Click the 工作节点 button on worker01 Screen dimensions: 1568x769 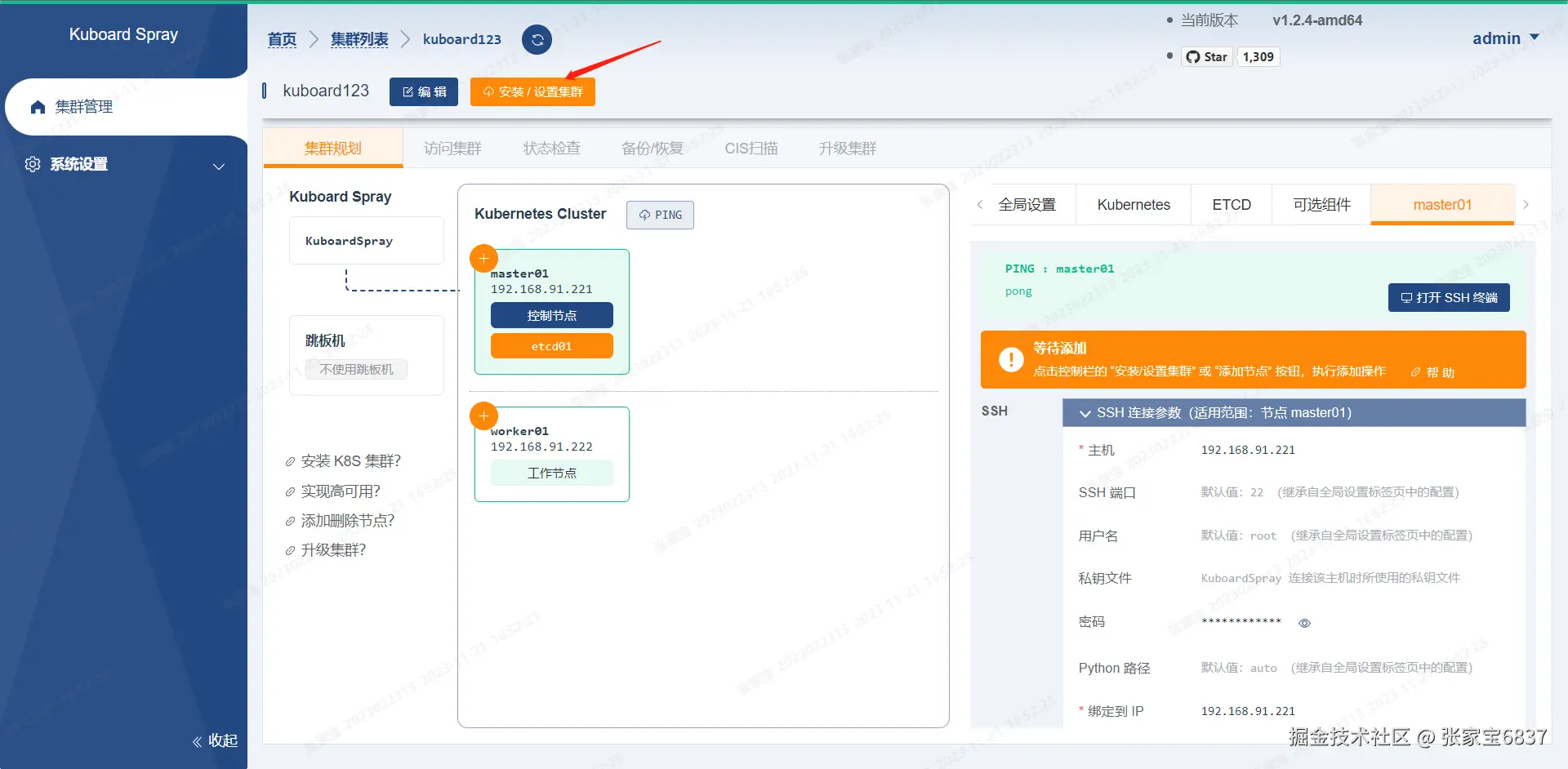[552, 473]
